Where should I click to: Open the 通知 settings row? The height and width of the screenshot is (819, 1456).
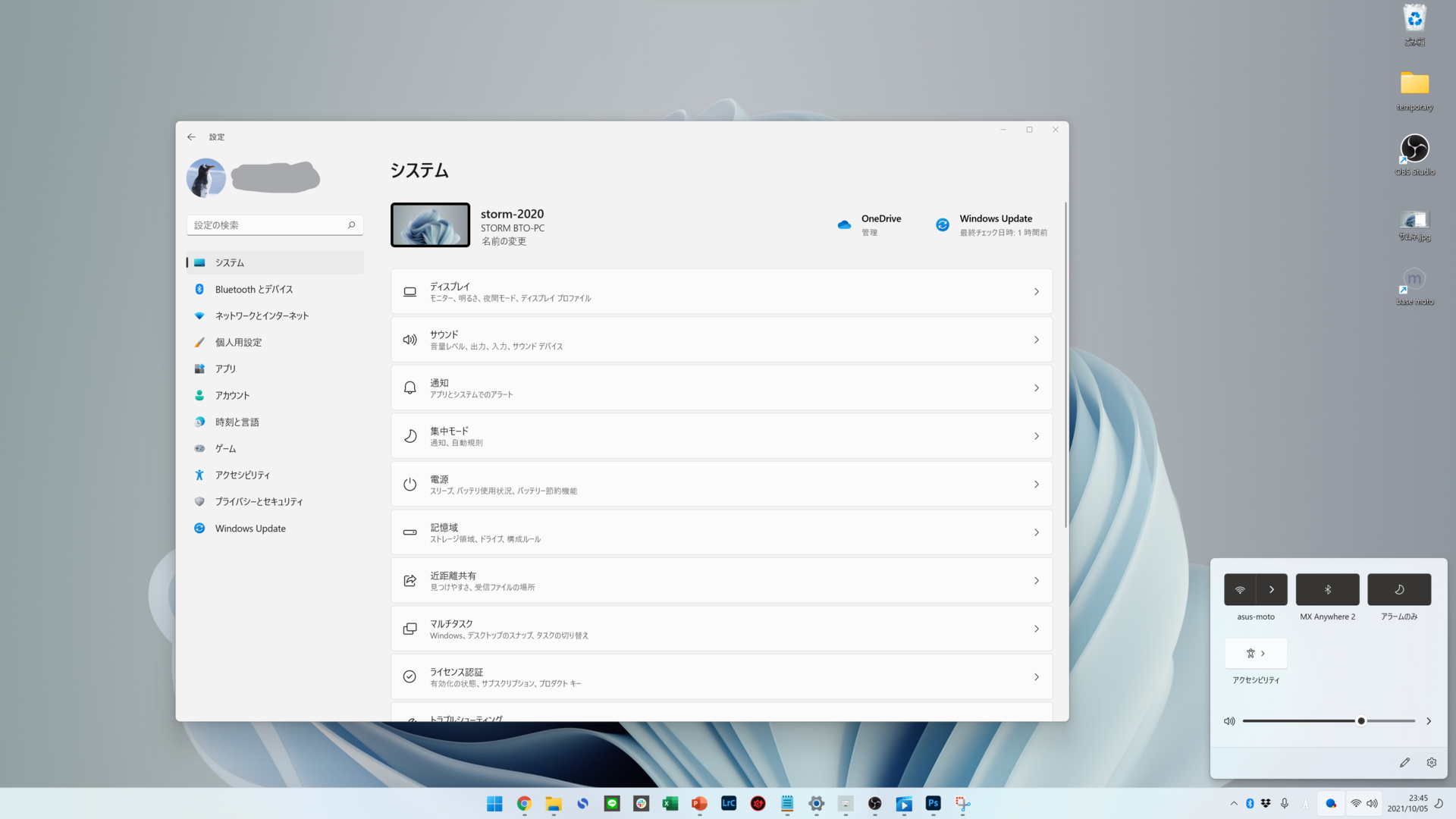click(x=721, y=388)
